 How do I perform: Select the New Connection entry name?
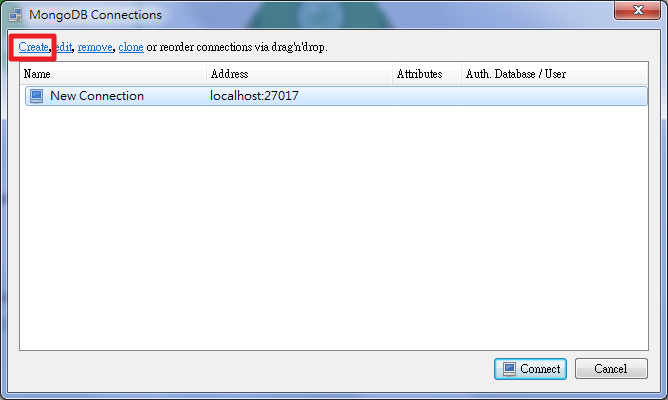tap(97, 96)
